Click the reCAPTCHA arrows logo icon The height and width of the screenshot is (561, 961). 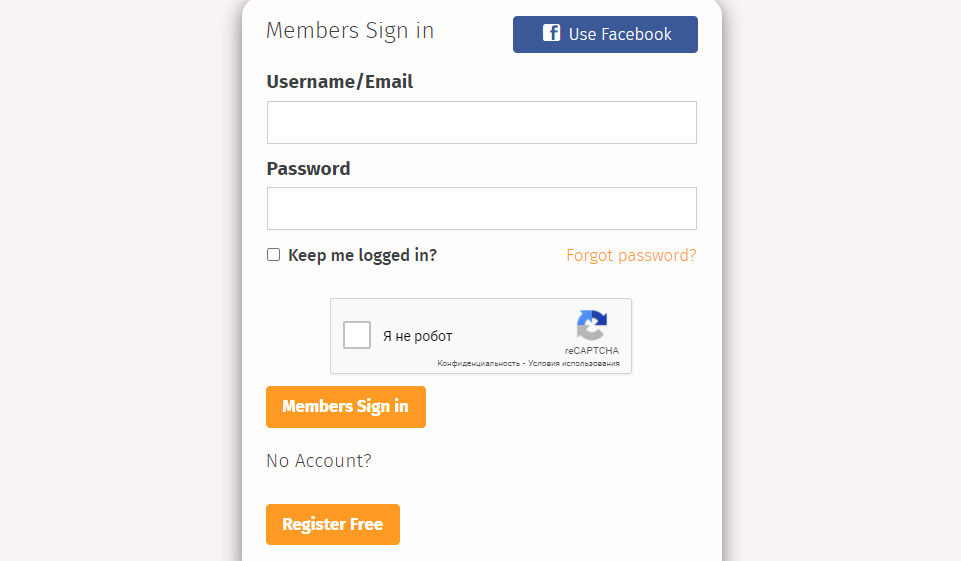tap(591, 325)
